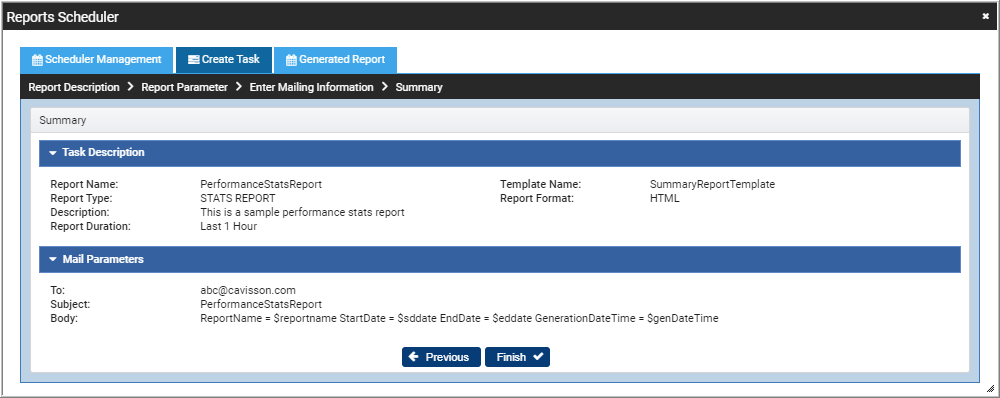Viewport: 1000px width, 398px height.
Task: Switch to the Create Task tab
Action: click(x=224, y=59)
